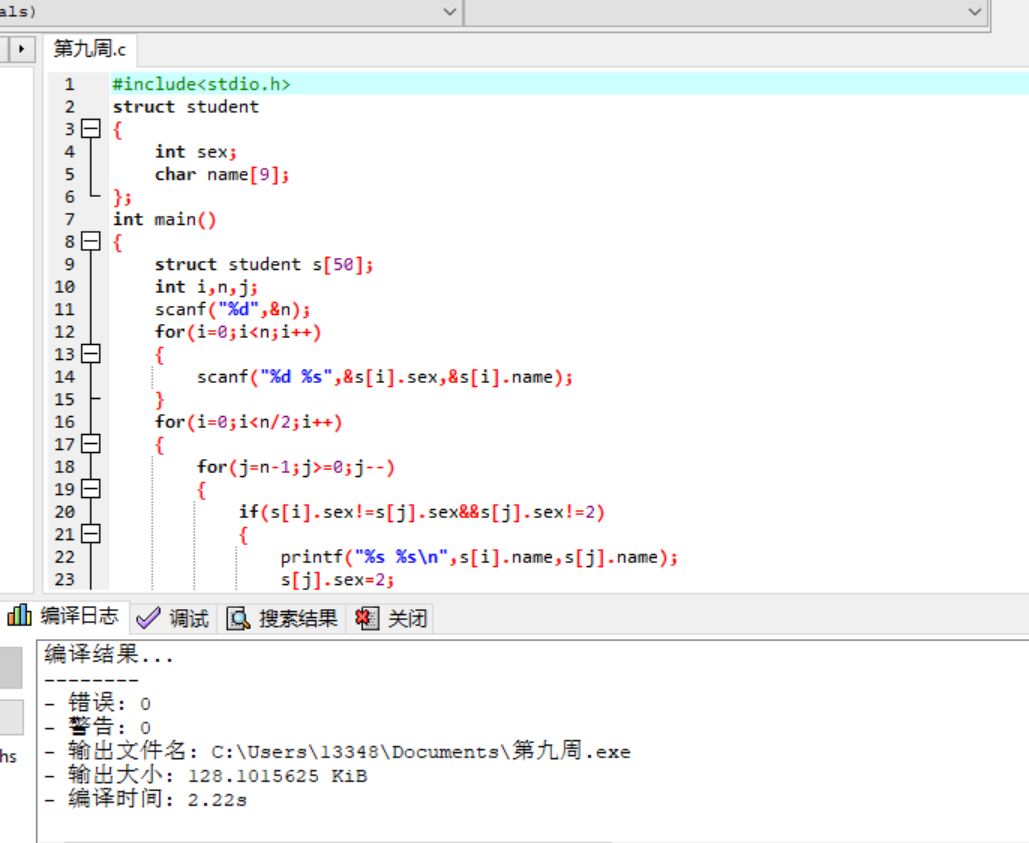Click scanf("%d",&n); line
Viewport: 1029px width, 843px height.
coord(232,309)
